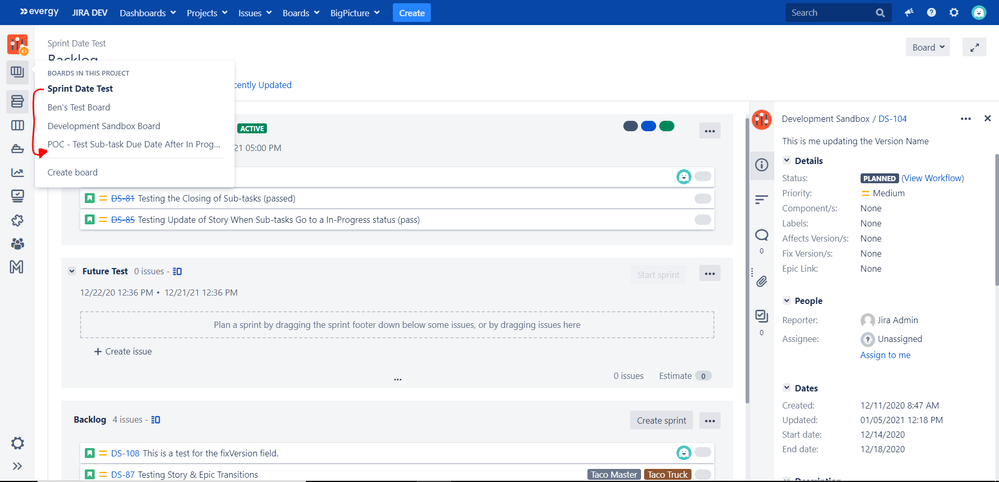Collapse the Details section
Image resolution: width=999 pixels, height=482 pixels.
(x=787, y=160)
